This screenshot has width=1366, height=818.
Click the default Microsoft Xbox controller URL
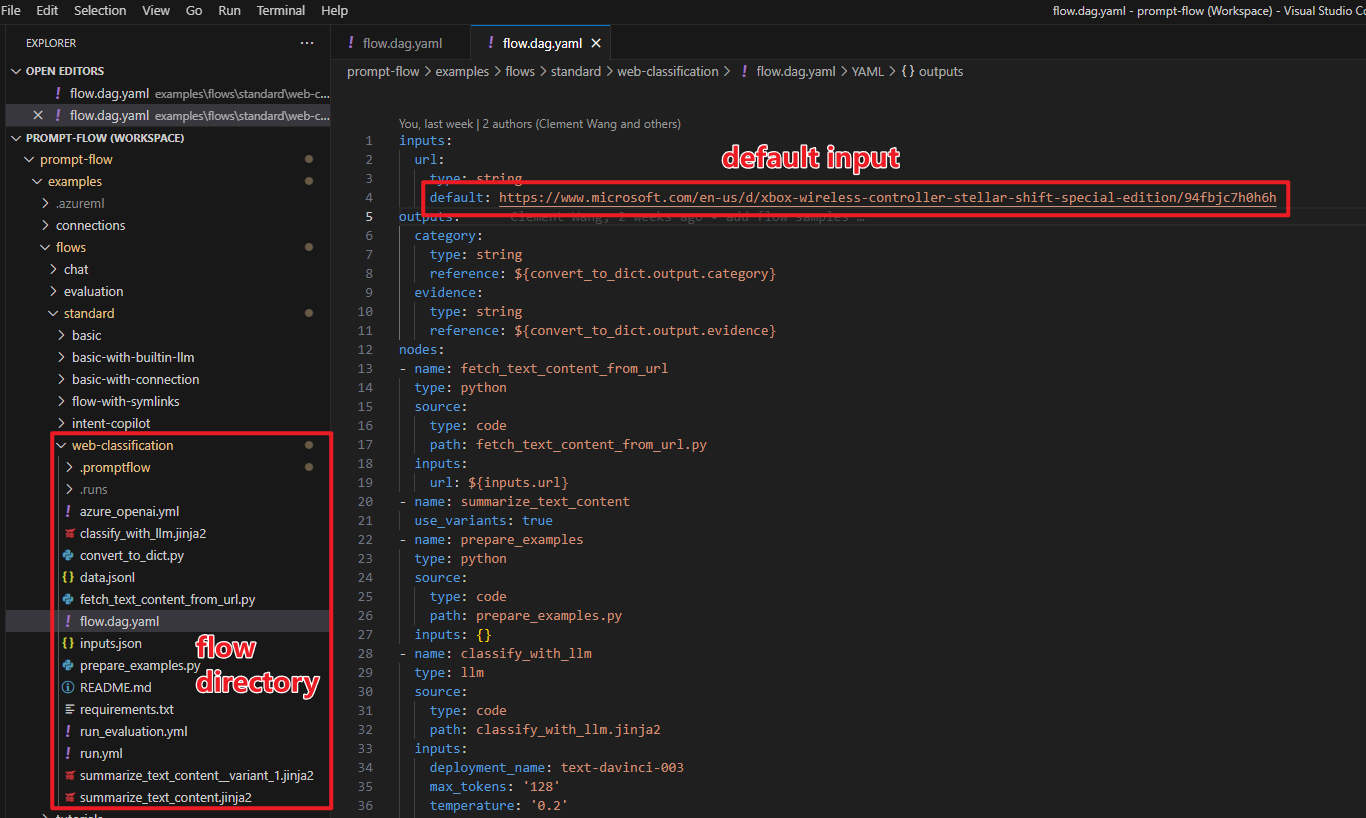[887, 198]
